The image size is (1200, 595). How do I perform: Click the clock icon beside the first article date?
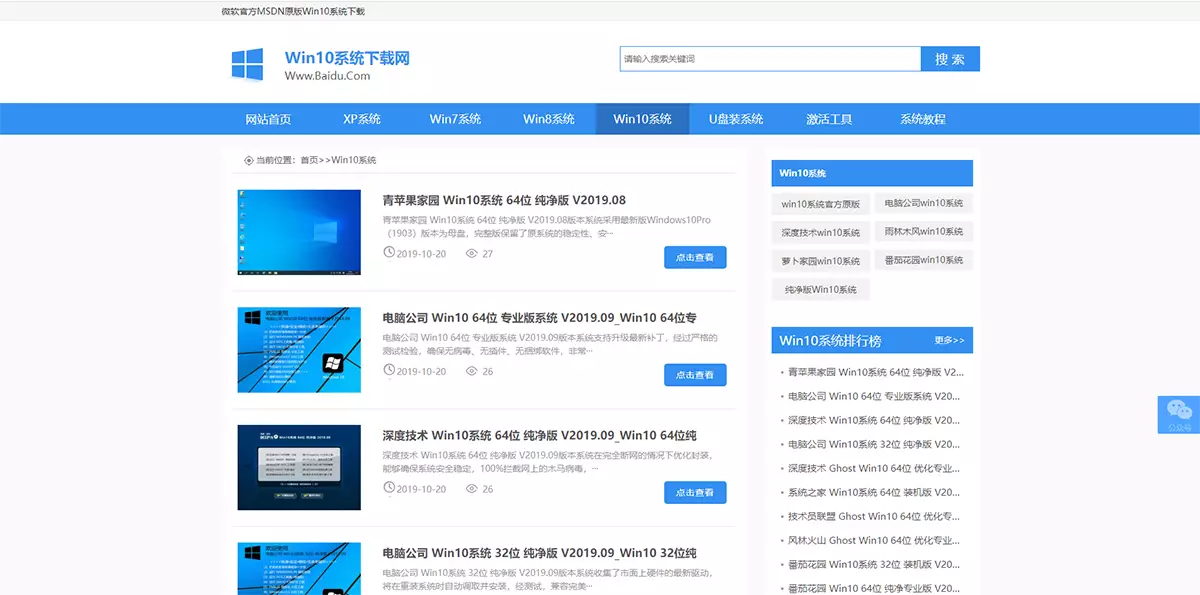(x=389, y=253)
